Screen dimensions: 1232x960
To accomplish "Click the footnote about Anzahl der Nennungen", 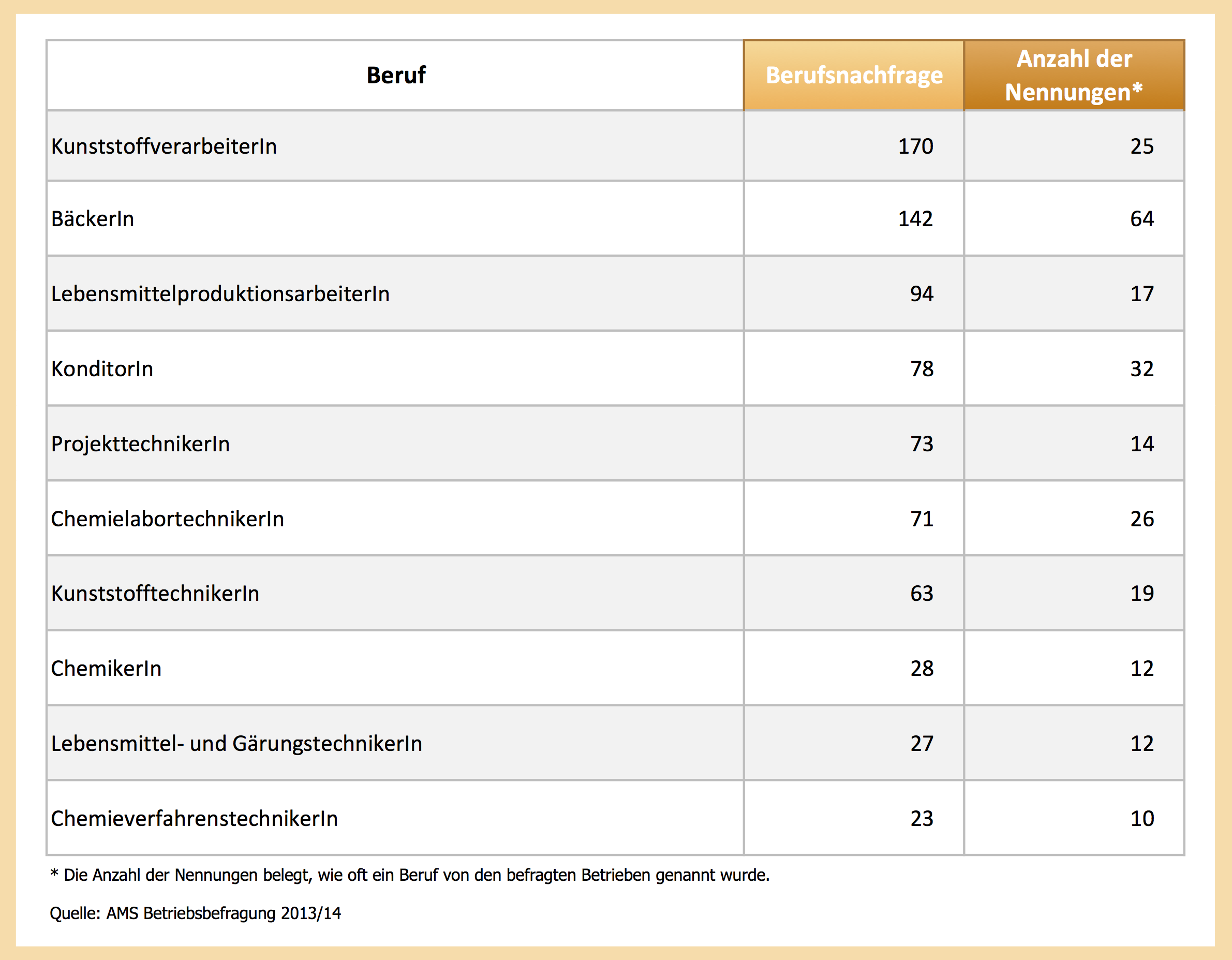I will 410,875.
